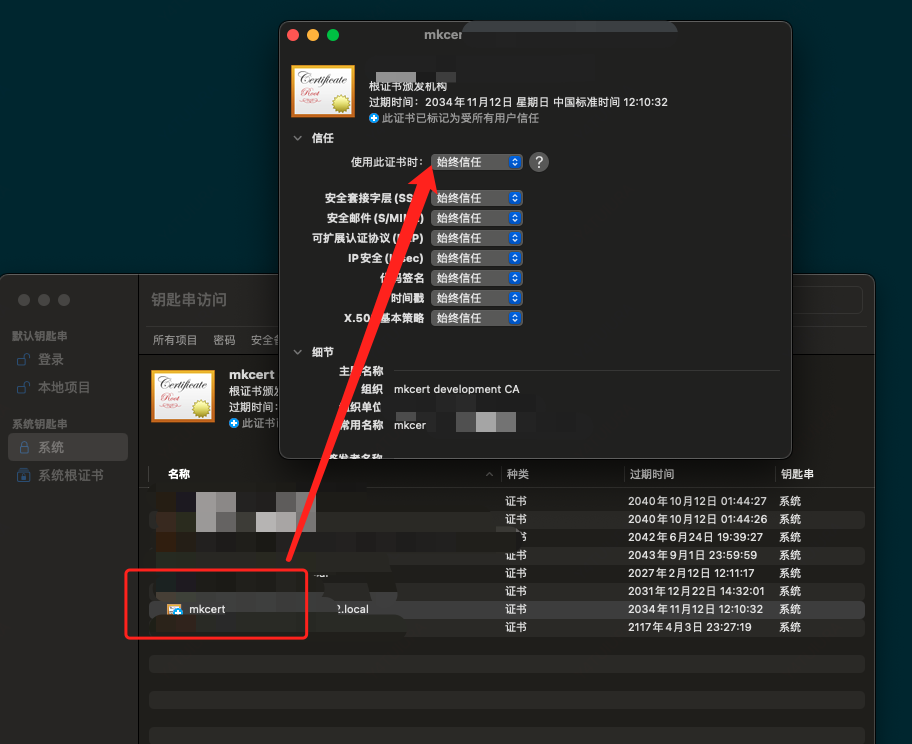This screenshot has height=744, width=912.
Task: Click blue plus trust badge in mkcert dialog
Action: 374,118
